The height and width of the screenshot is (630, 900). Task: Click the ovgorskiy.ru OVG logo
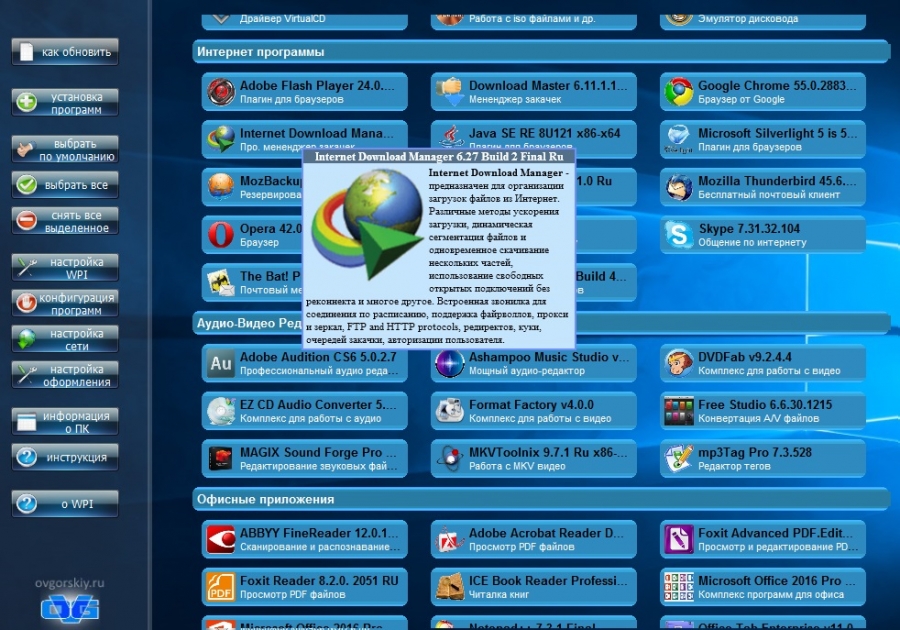coord(69,609)
